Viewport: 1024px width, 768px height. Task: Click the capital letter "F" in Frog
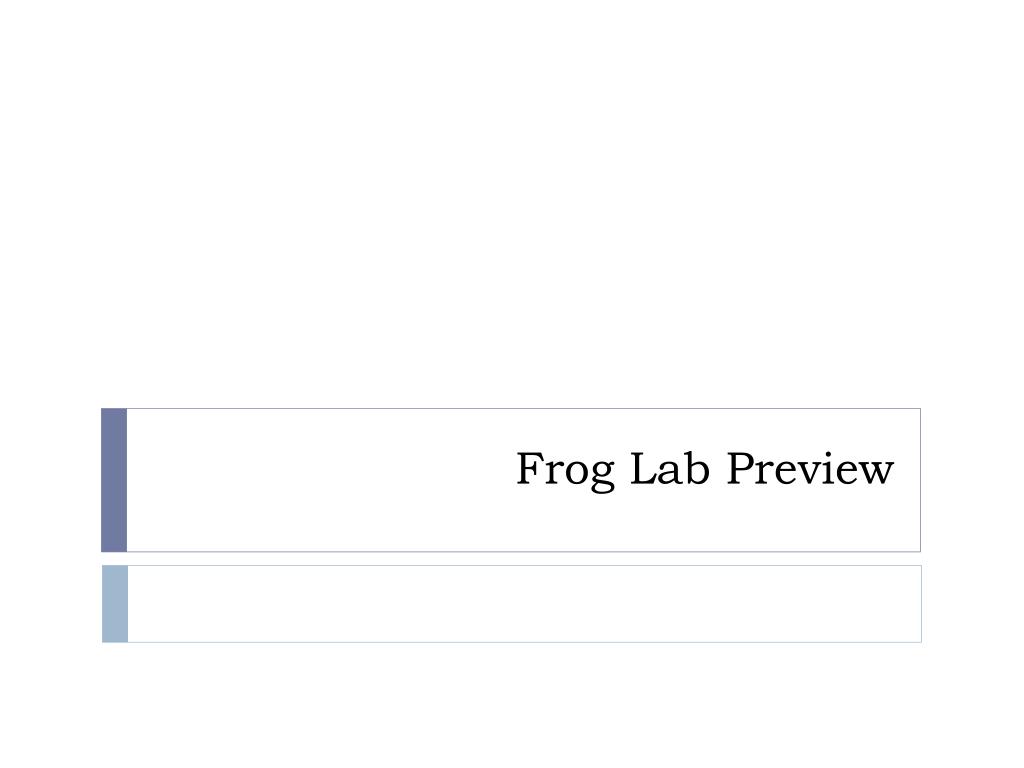[x=530, y=468]
